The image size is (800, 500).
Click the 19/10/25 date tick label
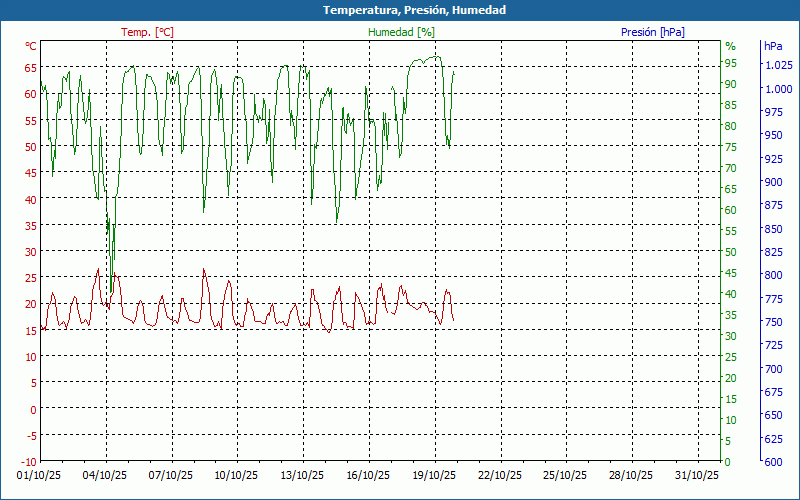[434, 476]
